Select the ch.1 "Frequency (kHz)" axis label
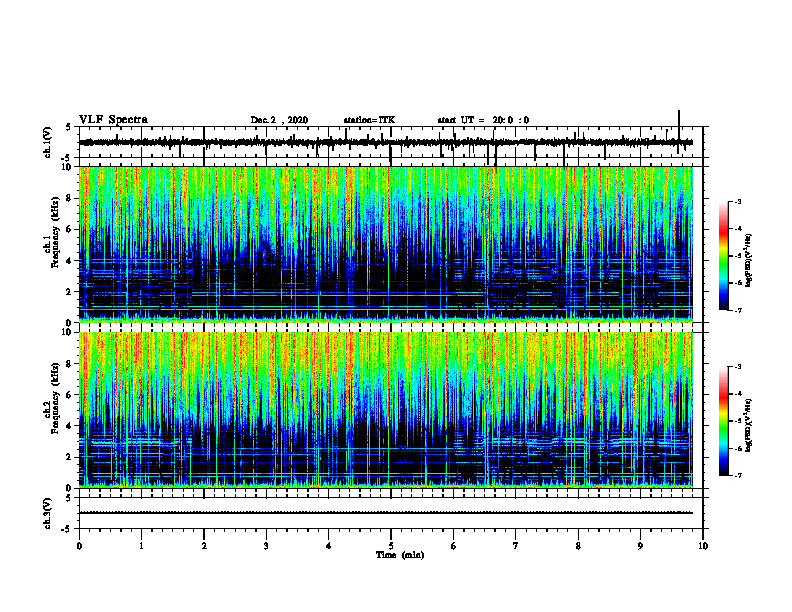This screenshot has height=612, width=792. click(55, 233)
